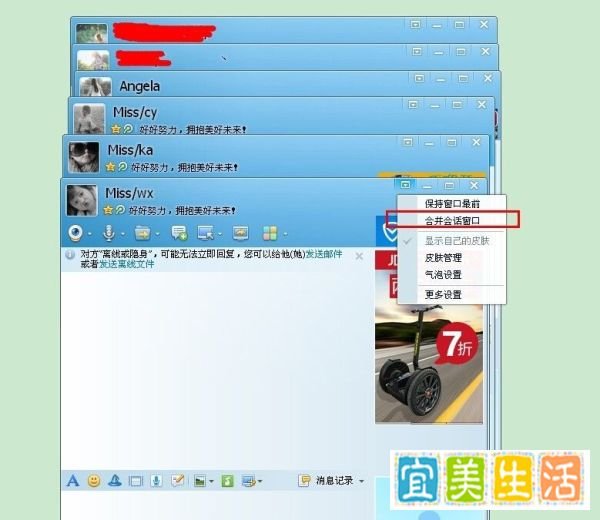Expand send file dropdown arrow

(x=157, y=234)
